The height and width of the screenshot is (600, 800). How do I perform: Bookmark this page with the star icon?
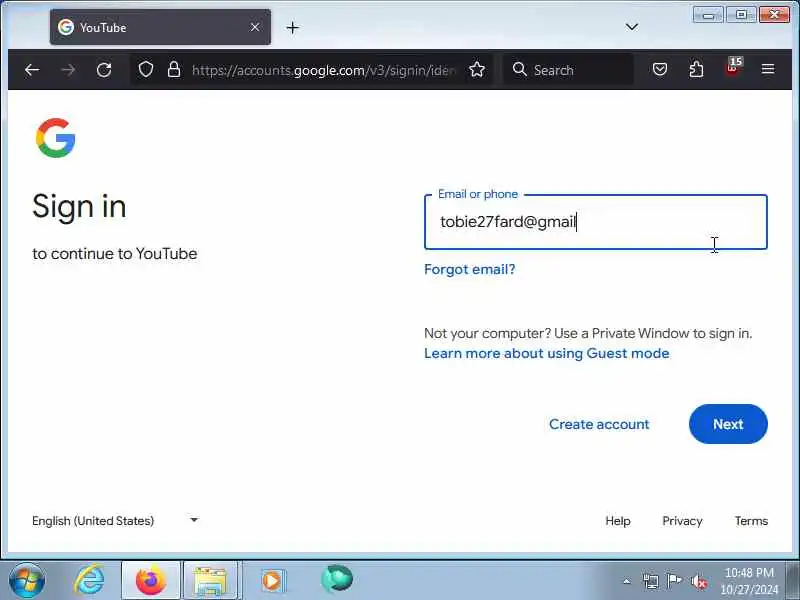(477, 69)
